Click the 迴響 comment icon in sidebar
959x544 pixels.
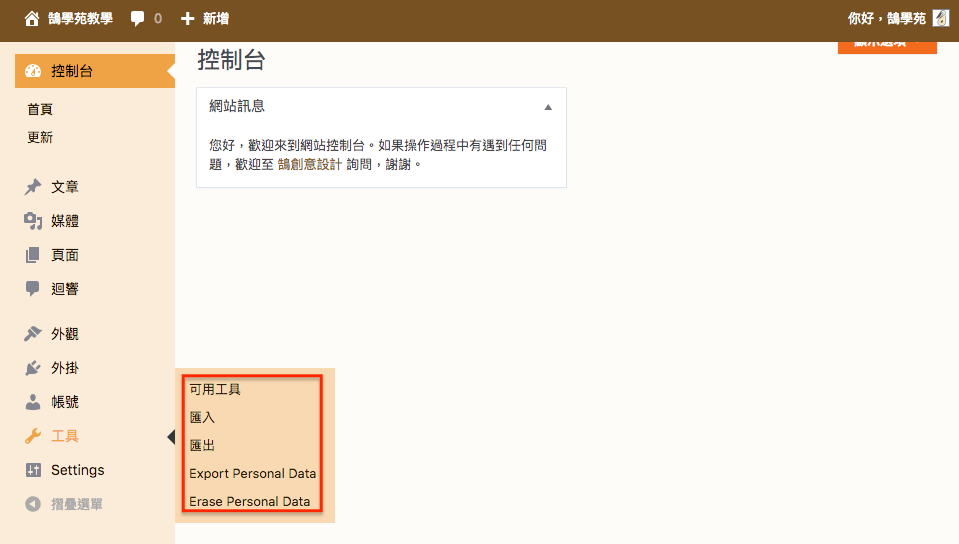(33, 289)
